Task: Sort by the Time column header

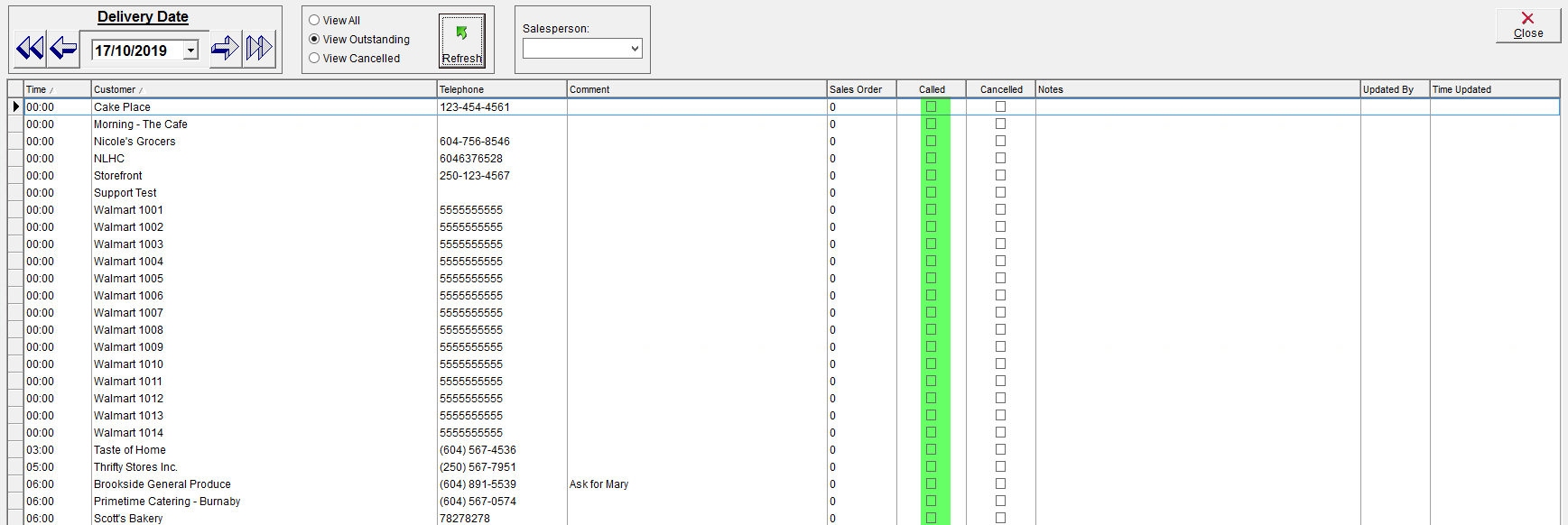Action: point(58,89)
